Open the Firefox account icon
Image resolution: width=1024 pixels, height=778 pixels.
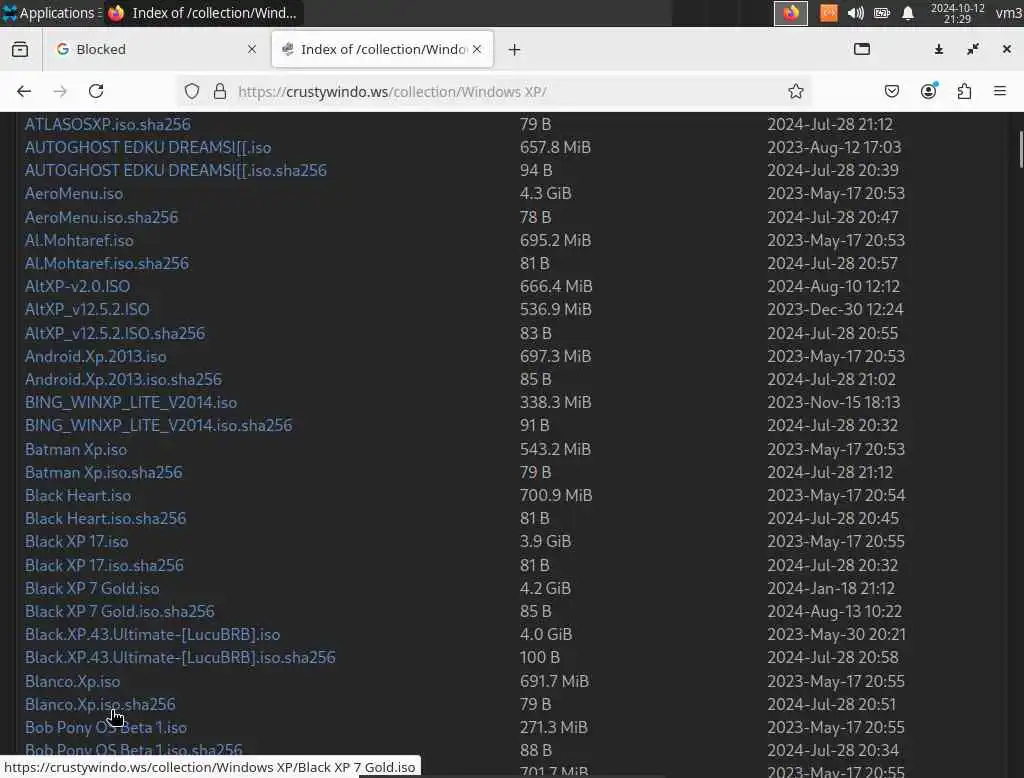929,91
